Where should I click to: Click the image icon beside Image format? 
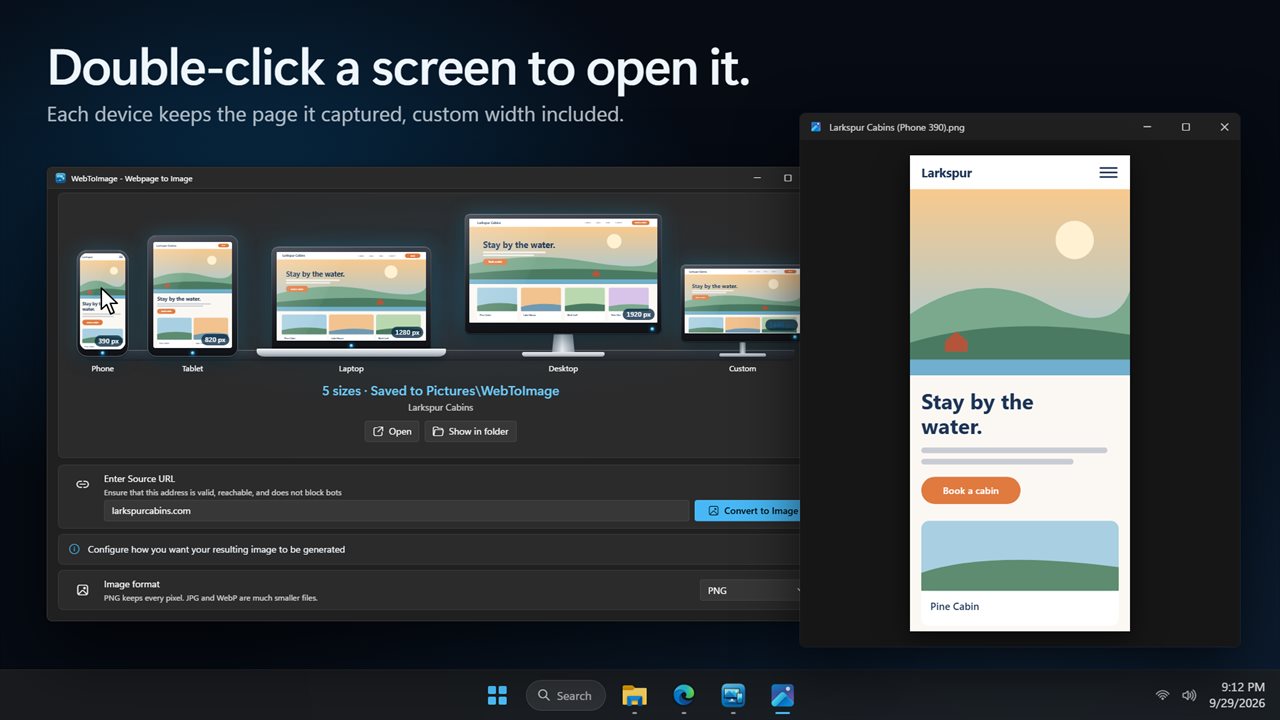tap(83, 590)
